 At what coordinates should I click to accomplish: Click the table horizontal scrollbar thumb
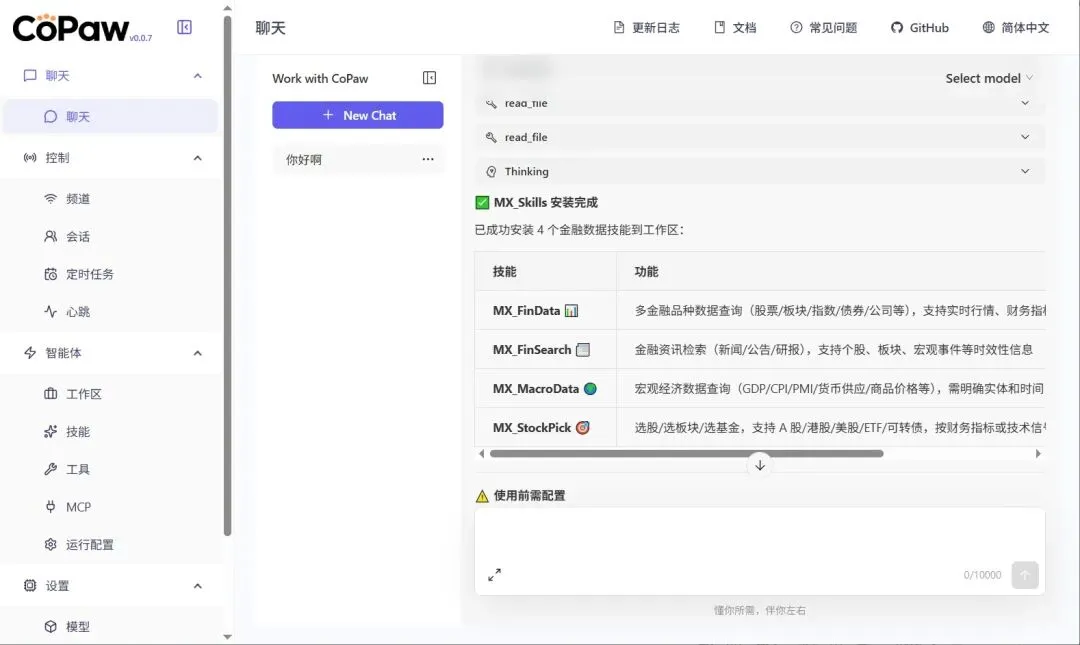pyautogui.click(x=686, y=453)
